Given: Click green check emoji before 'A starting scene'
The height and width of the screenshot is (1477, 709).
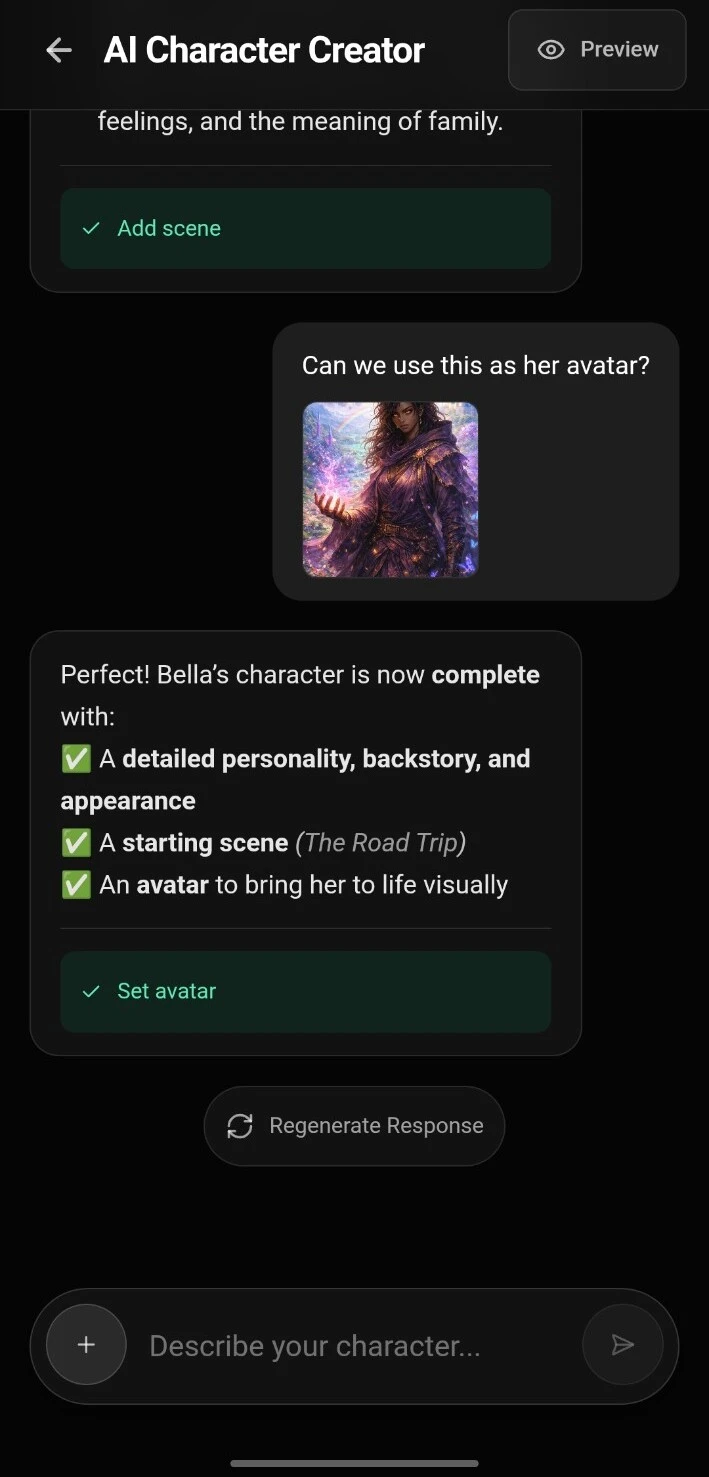Looking at the screenshot, I should (x=76, y=843).
